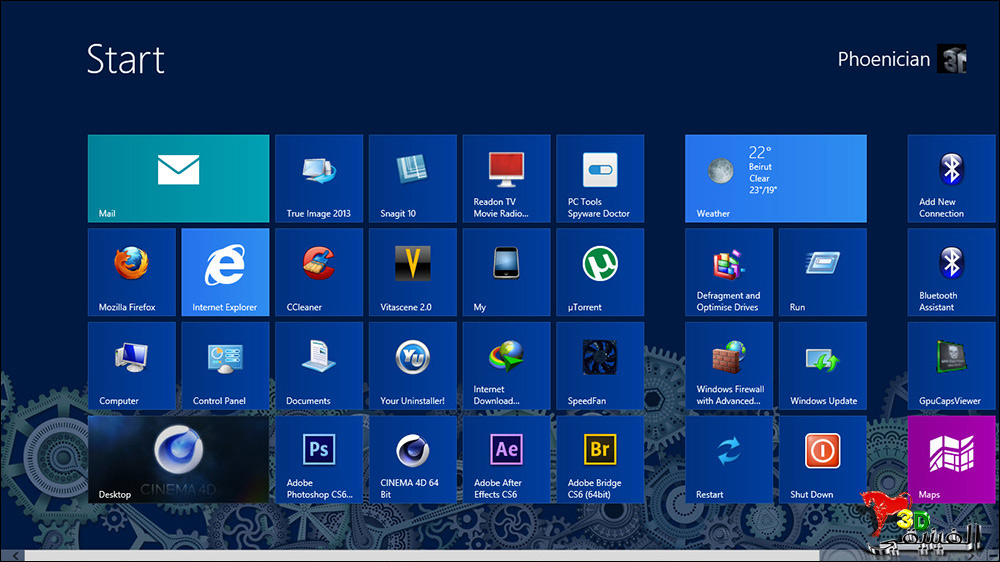Launch Bluetooth Assistant
1000x562 pixels.
pos(952,272)
